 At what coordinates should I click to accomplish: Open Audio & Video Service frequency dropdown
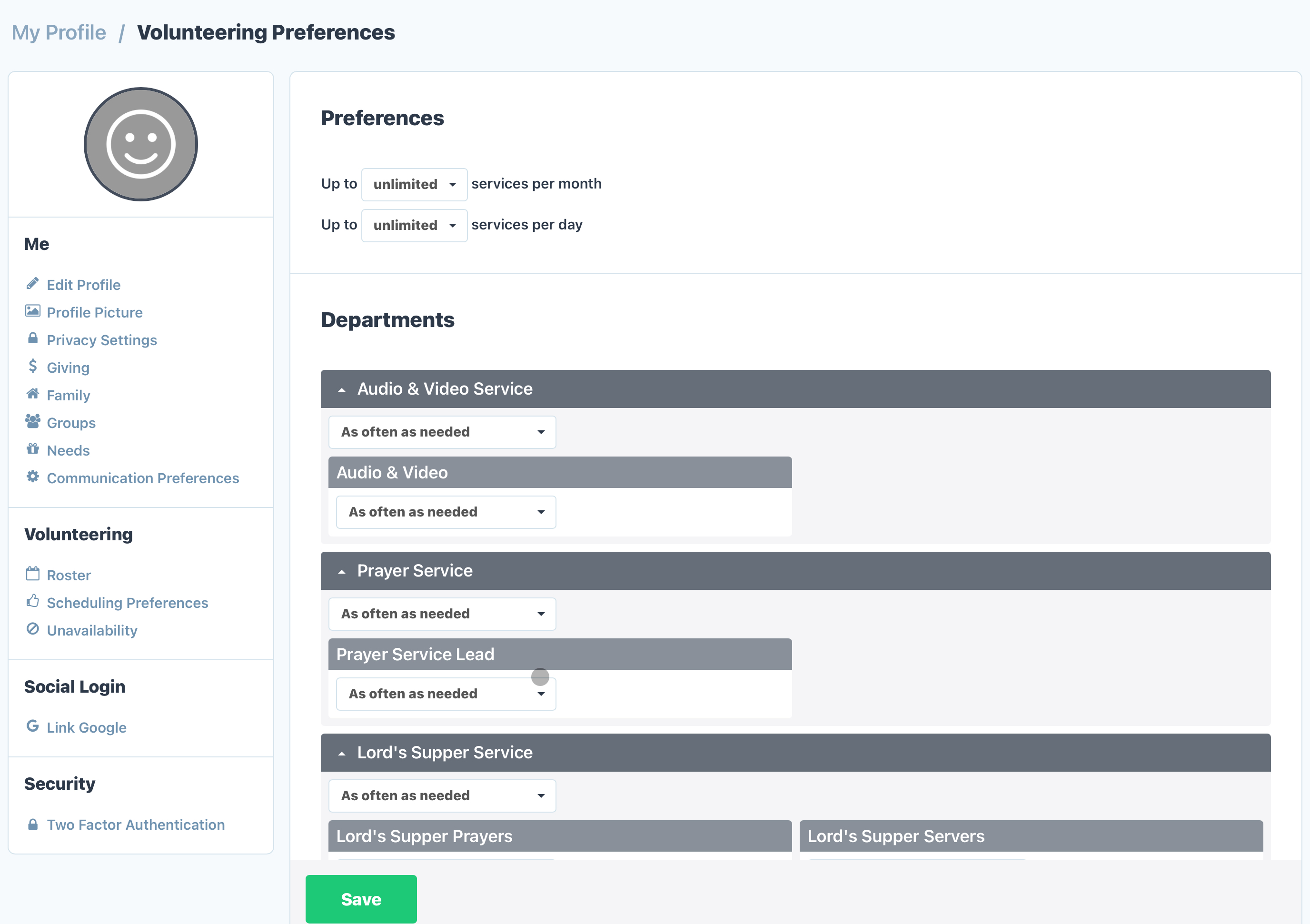point(442,432)
